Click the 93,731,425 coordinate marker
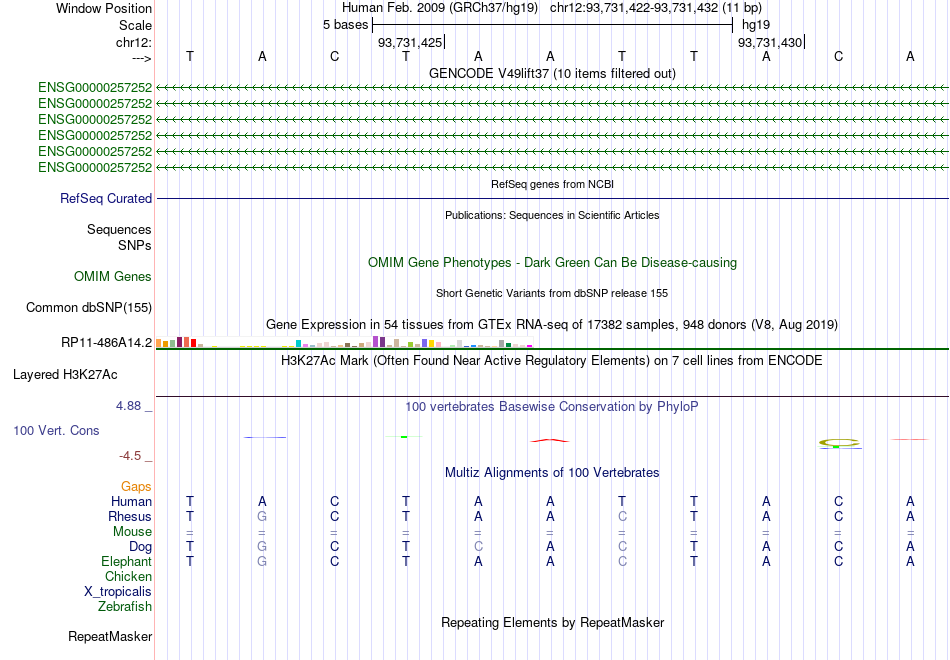The height and width of the screenshot is (660, 950). pyautogui.click(x=410, y=42)
